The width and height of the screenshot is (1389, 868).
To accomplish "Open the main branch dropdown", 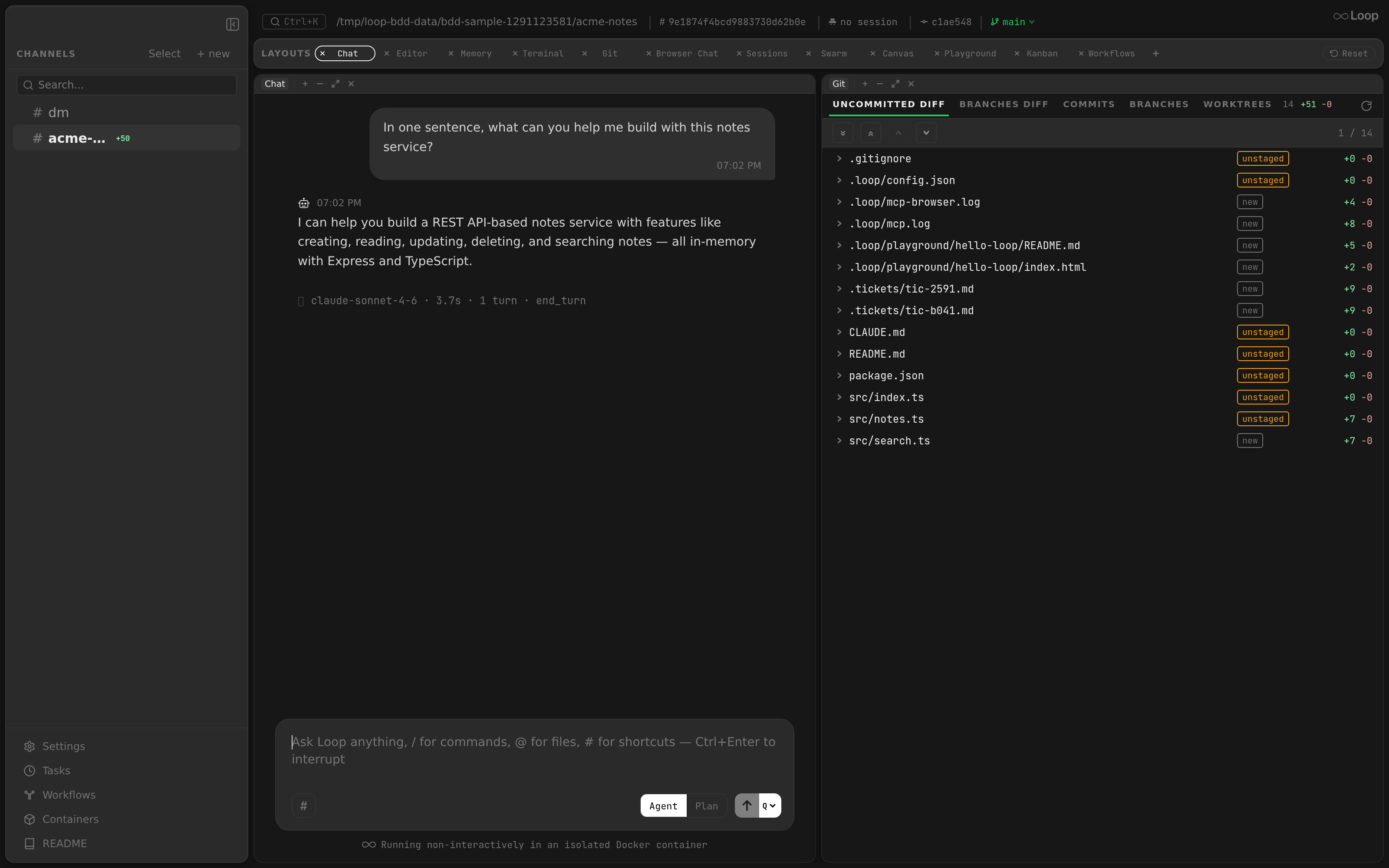I will 1013,22.
